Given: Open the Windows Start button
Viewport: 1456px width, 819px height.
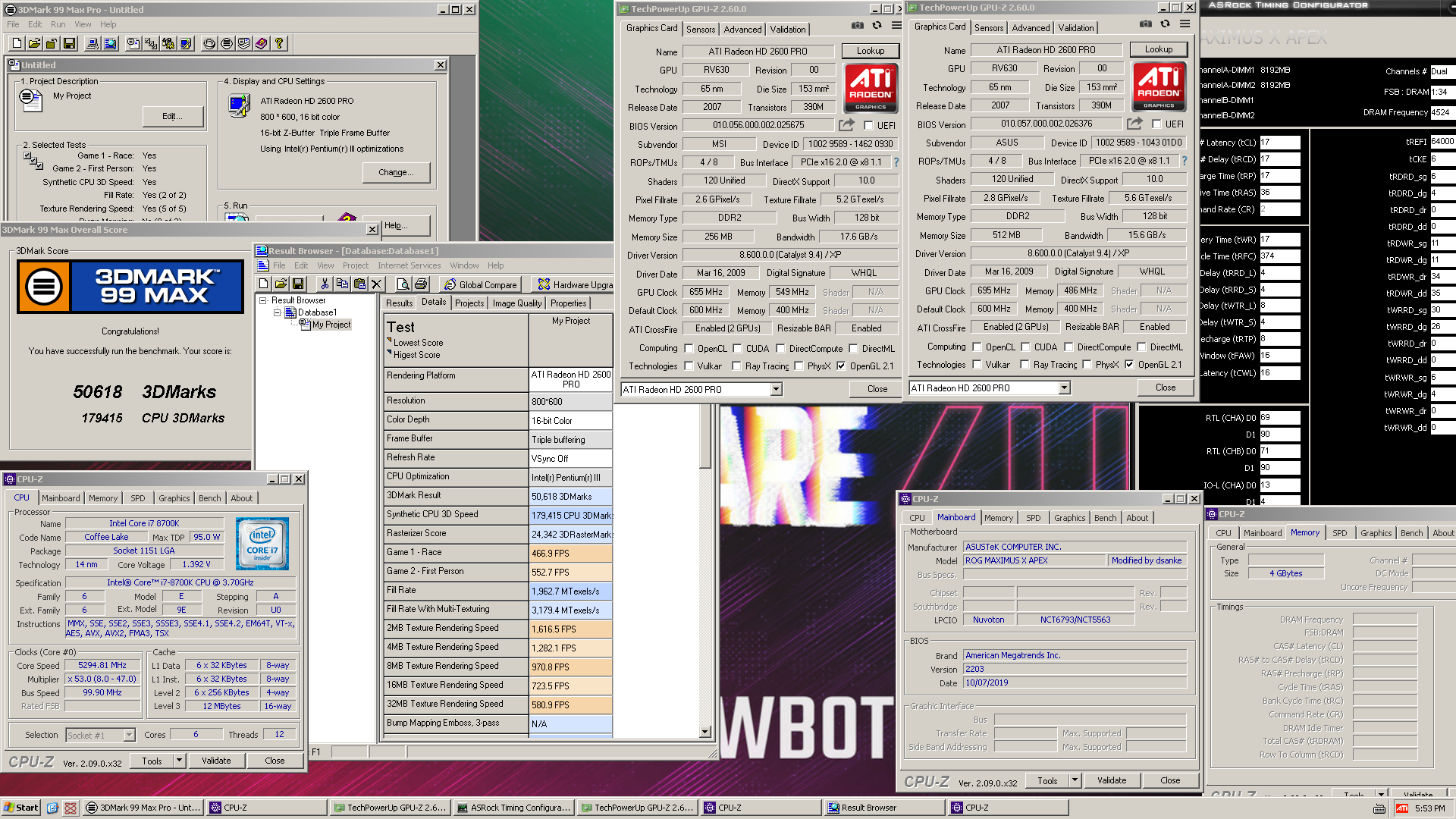Looking at the screenshot, I should click(x=21, y=808).
